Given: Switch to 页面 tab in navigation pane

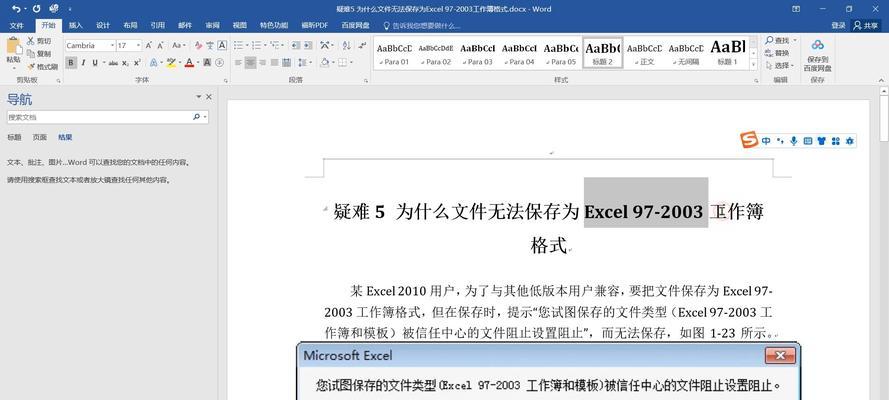Looking at the screenshot, I should 40,137.
